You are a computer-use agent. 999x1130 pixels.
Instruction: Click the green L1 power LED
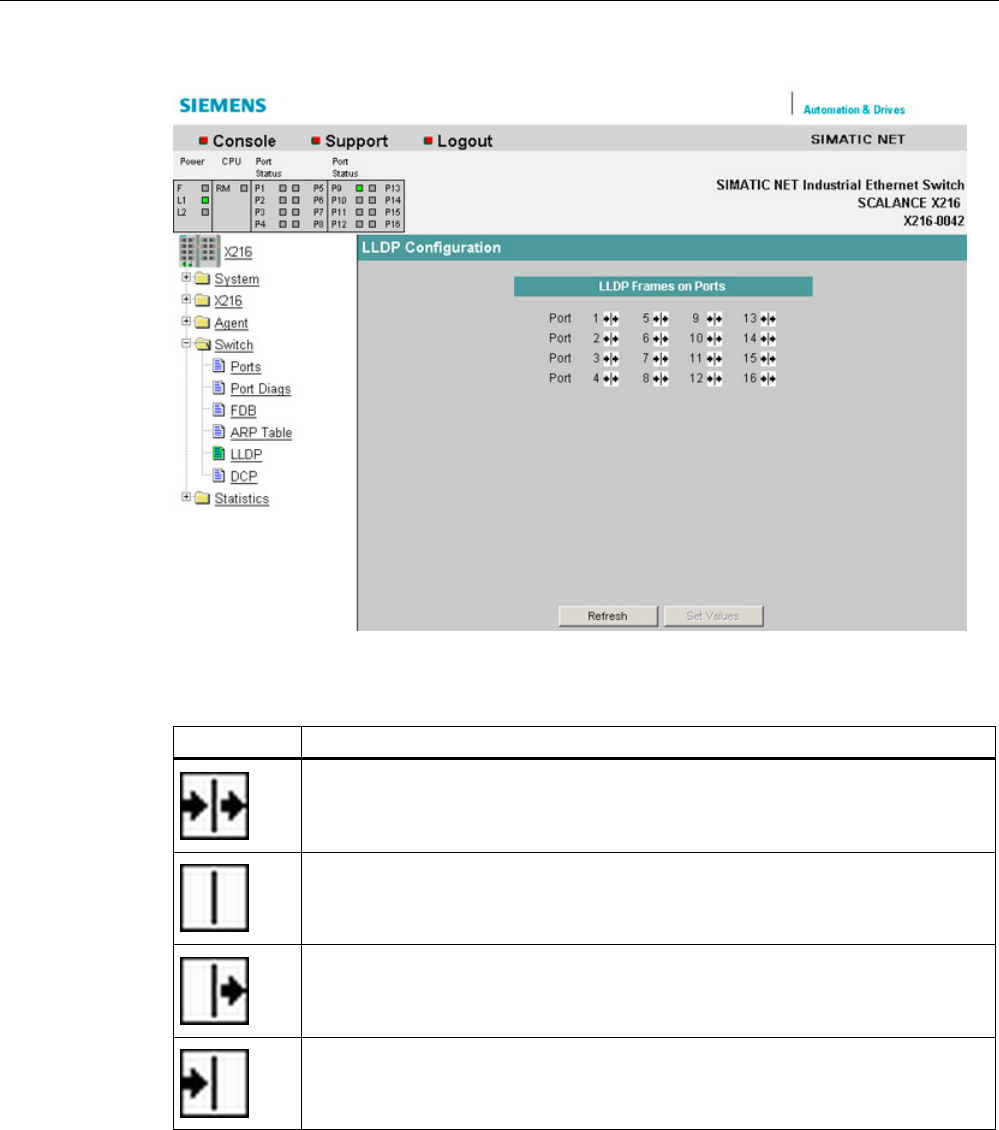point(205,200)
